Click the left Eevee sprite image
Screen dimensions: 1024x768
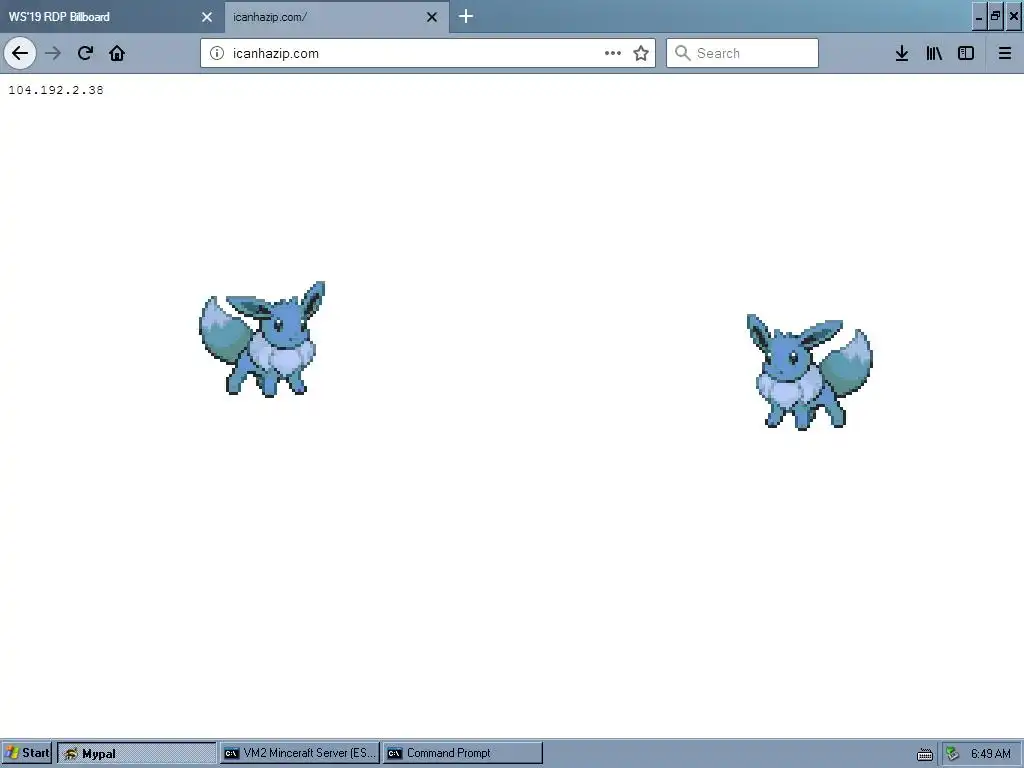pyautogui.click(x=263, y=339)
